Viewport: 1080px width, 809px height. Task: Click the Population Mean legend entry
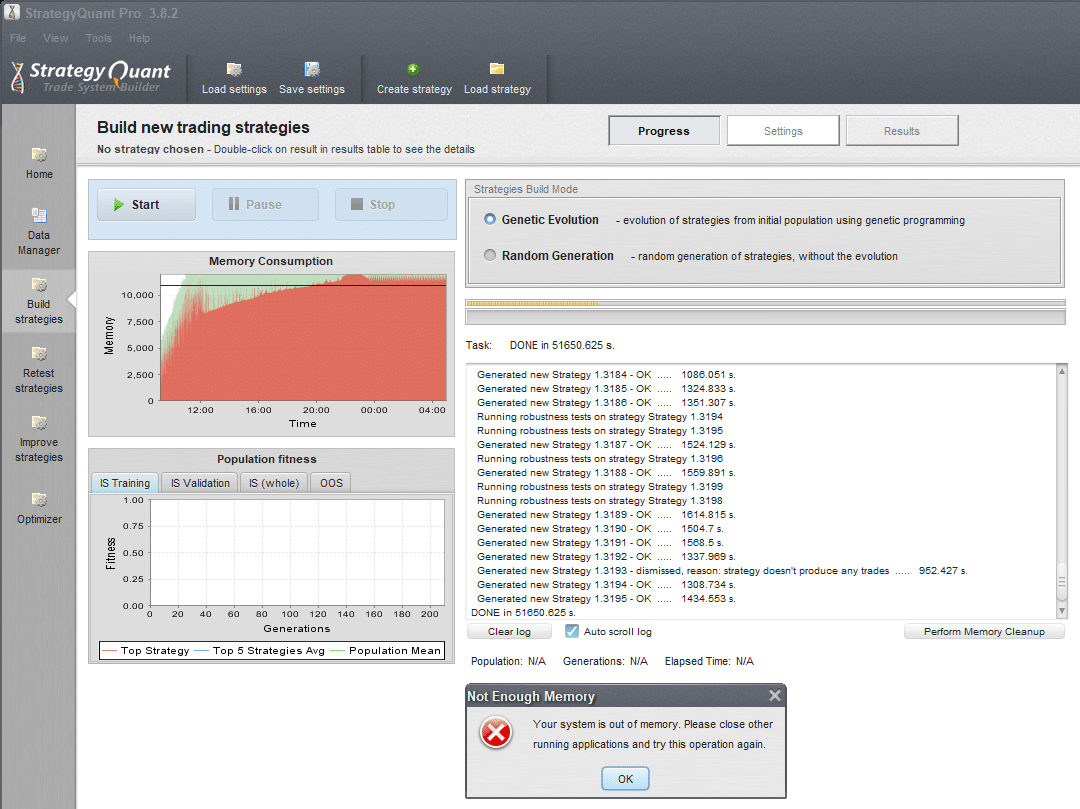pos(386,651)
